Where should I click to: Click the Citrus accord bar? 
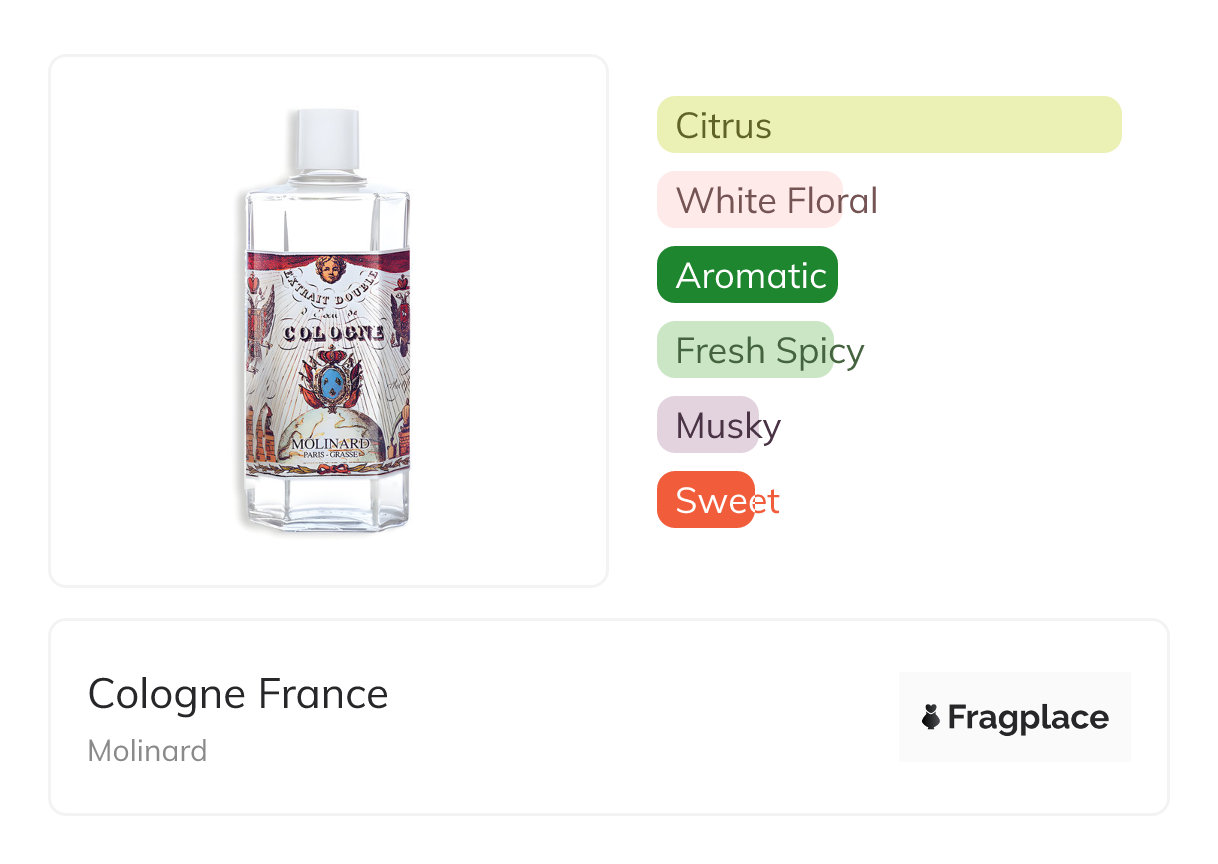pos(888,125)
